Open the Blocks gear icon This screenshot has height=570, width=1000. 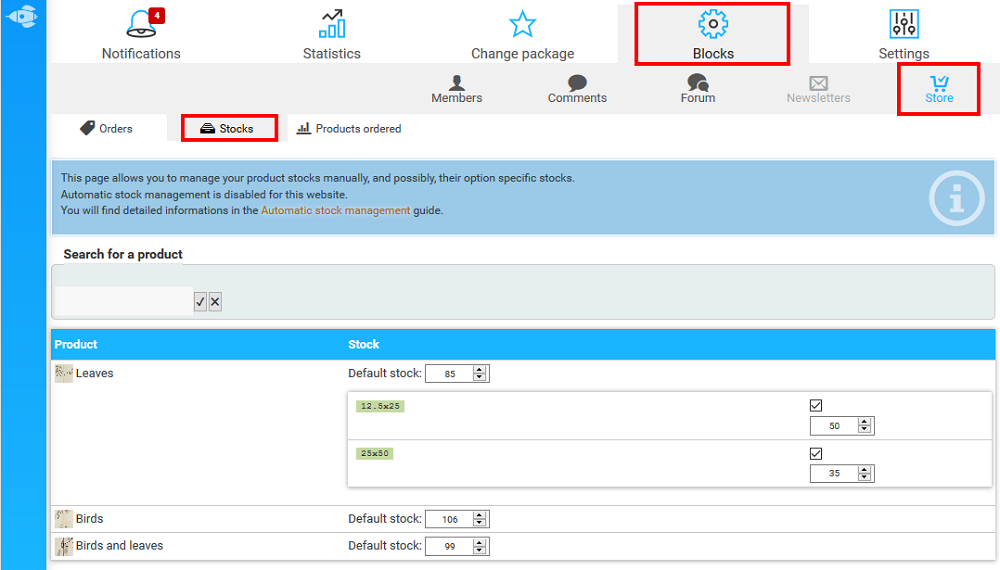click(713, 24)
